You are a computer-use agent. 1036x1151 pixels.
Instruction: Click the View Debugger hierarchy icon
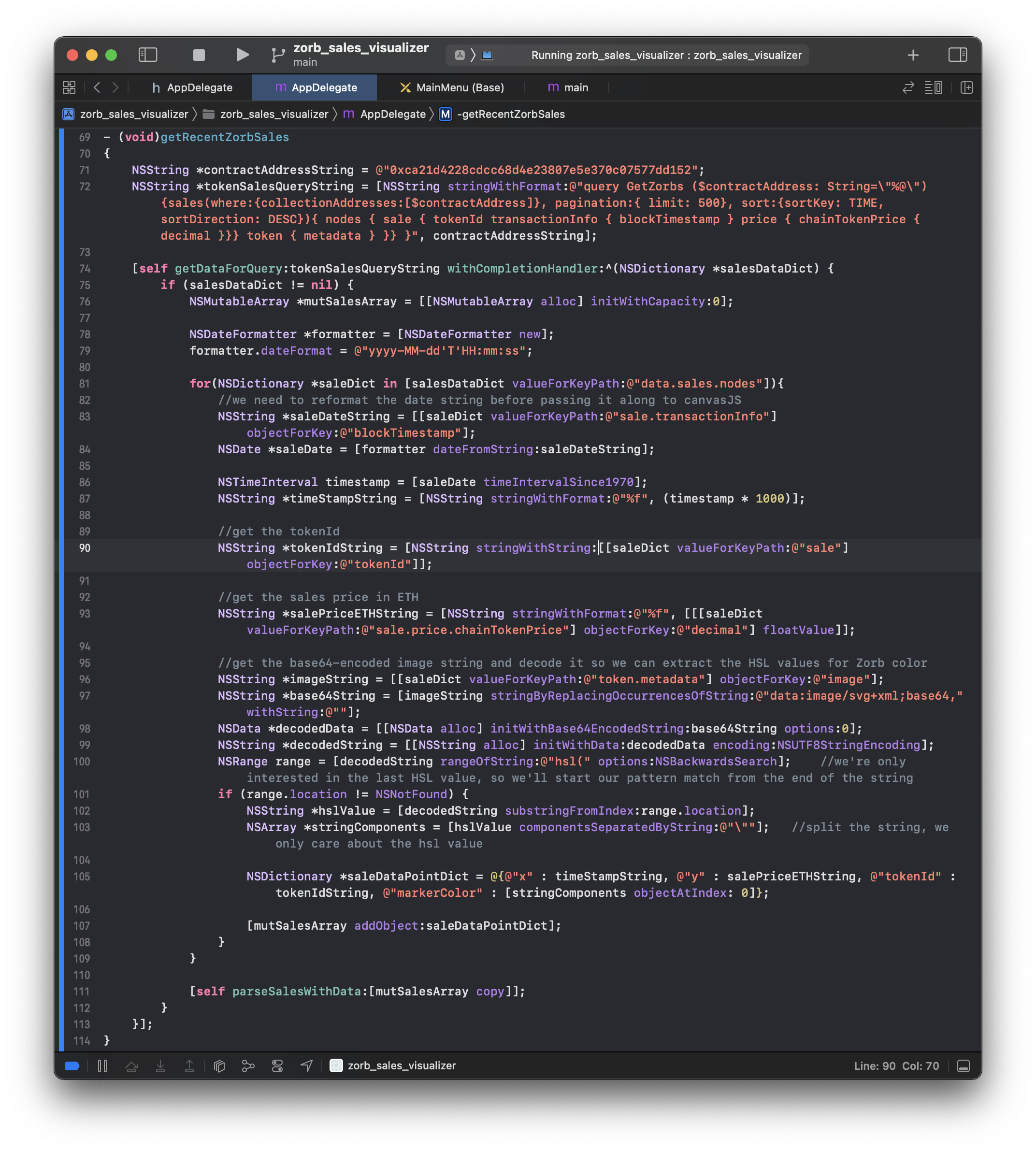pos(220,1065)
